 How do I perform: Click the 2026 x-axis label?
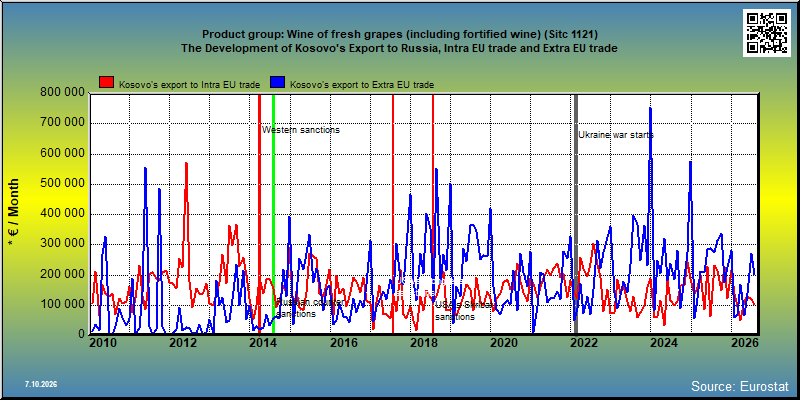tap(743, 343)
